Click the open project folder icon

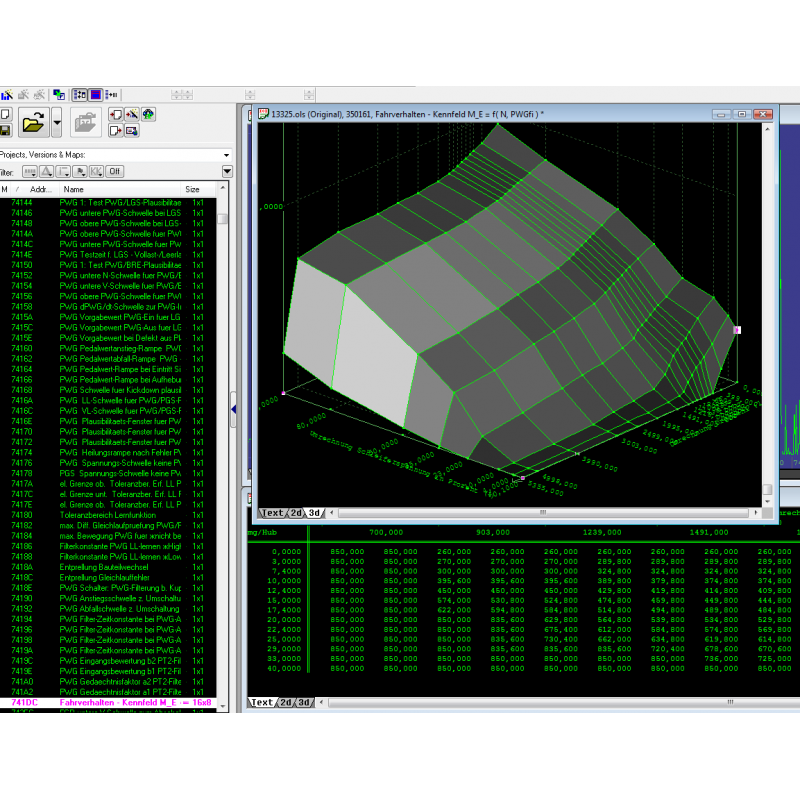click(33, 123)
